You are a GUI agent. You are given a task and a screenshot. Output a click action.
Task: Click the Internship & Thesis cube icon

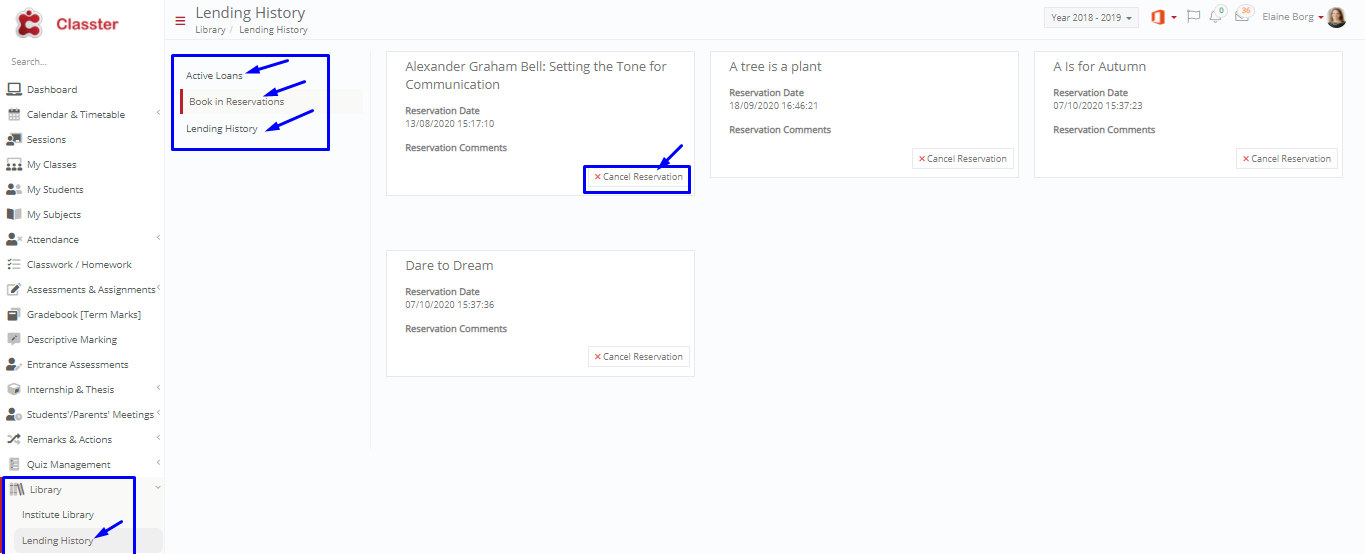pyautogui.click(x=14, y=390)
